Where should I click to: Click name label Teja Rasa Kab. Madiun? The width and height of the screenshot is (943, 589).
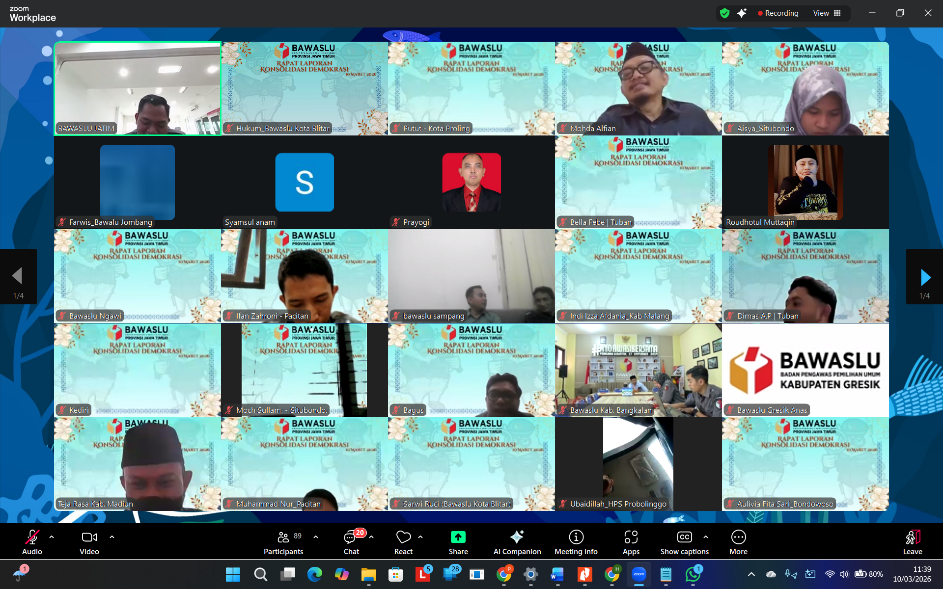click(95, 504)
